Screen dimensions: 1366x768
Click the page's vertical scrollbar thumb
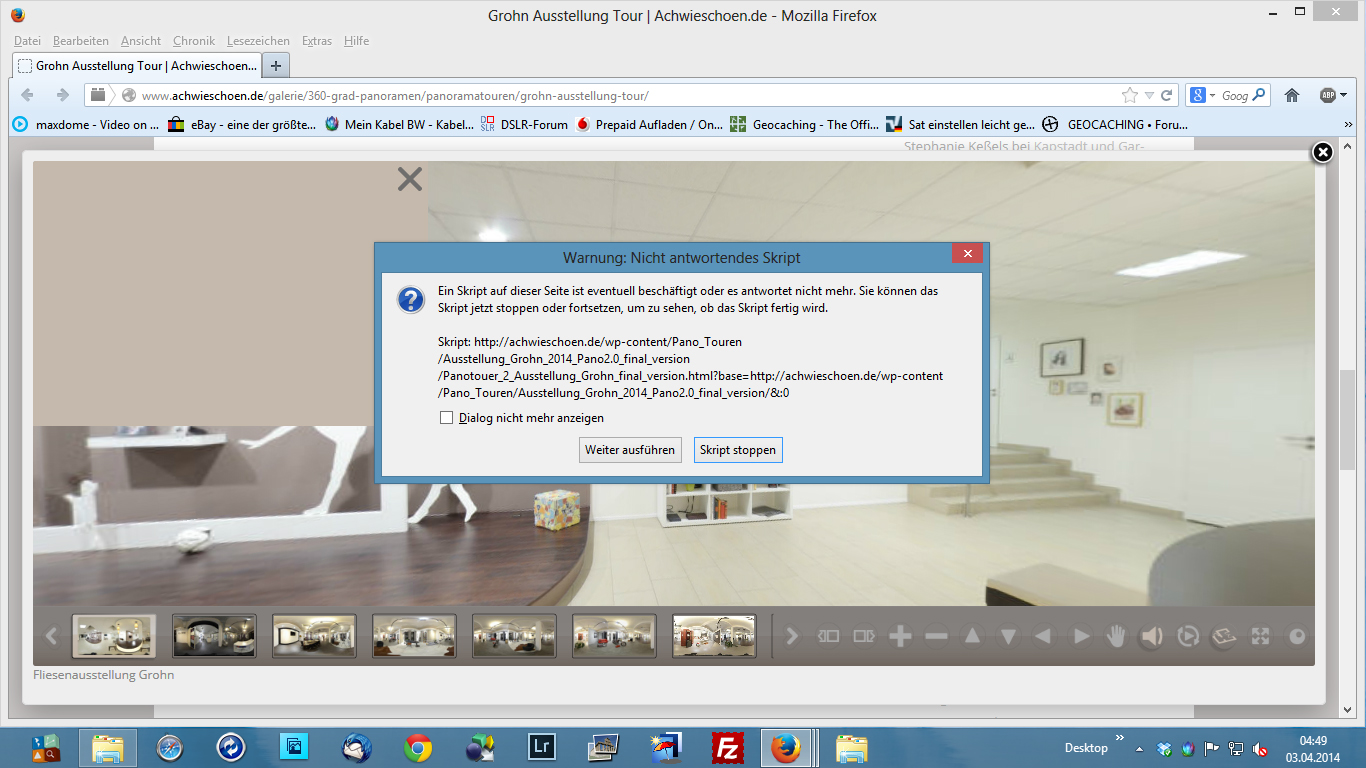coord(1347,420)
